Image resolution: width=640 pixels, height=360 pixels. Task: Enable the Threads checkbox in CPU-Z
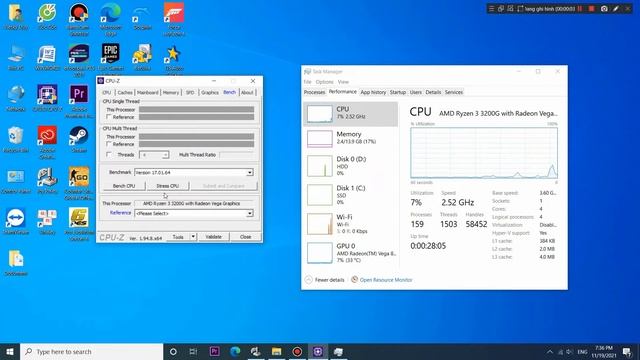[109, 155]
